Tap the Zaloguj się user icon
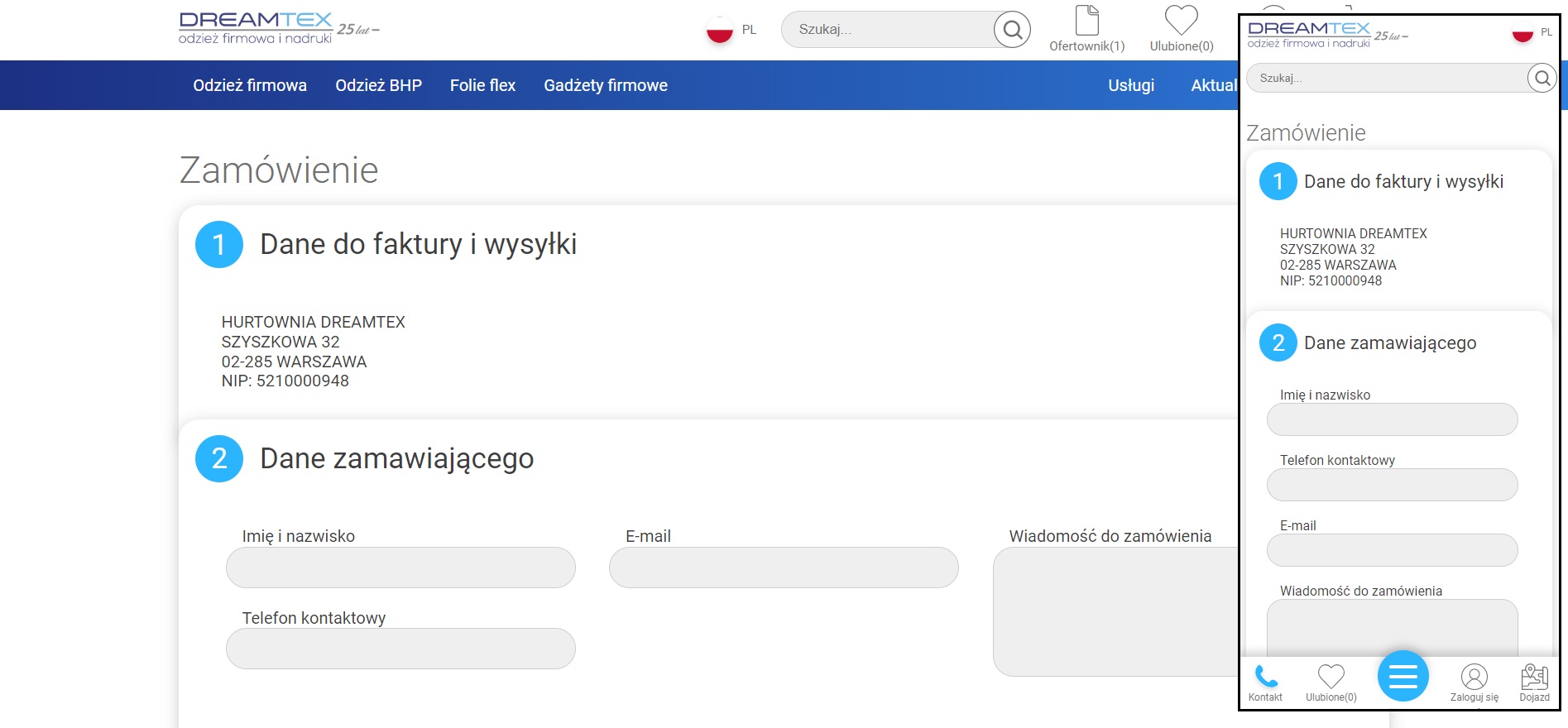Viewport: 1568px width, 728px height. 1474,677
